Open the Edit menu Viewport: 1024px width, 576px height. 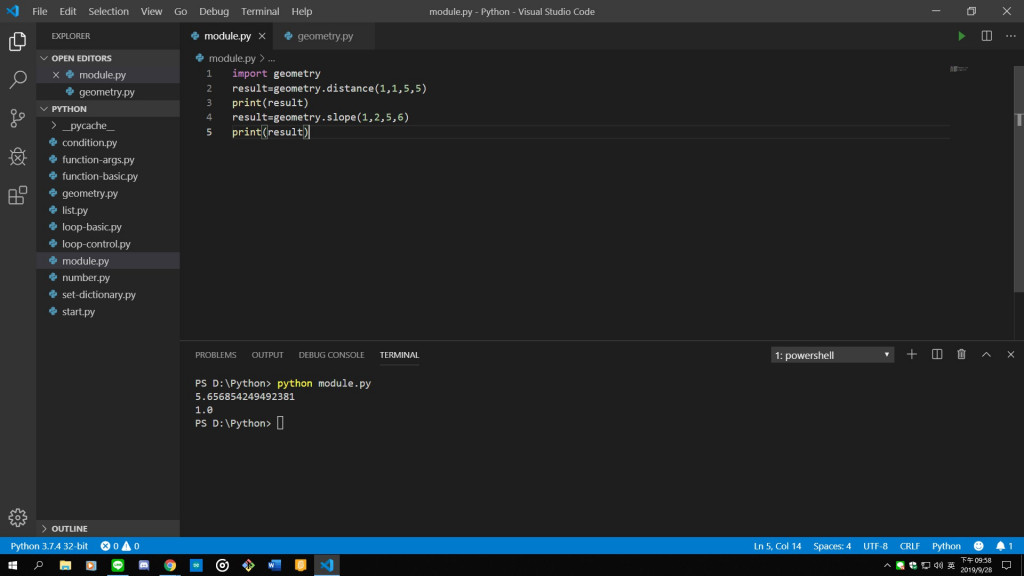(67, 11)
